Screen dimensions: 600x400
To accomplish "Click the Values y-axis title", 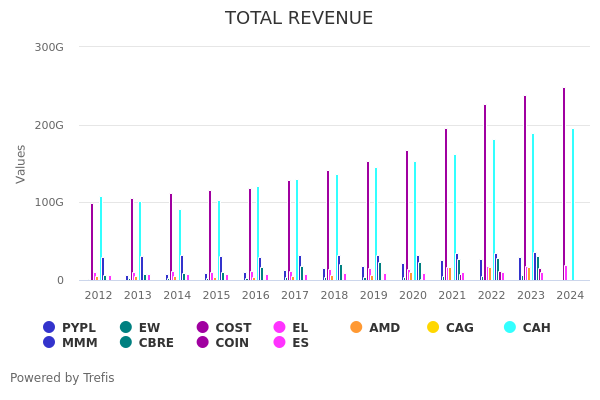I will [x=22, y=163].
